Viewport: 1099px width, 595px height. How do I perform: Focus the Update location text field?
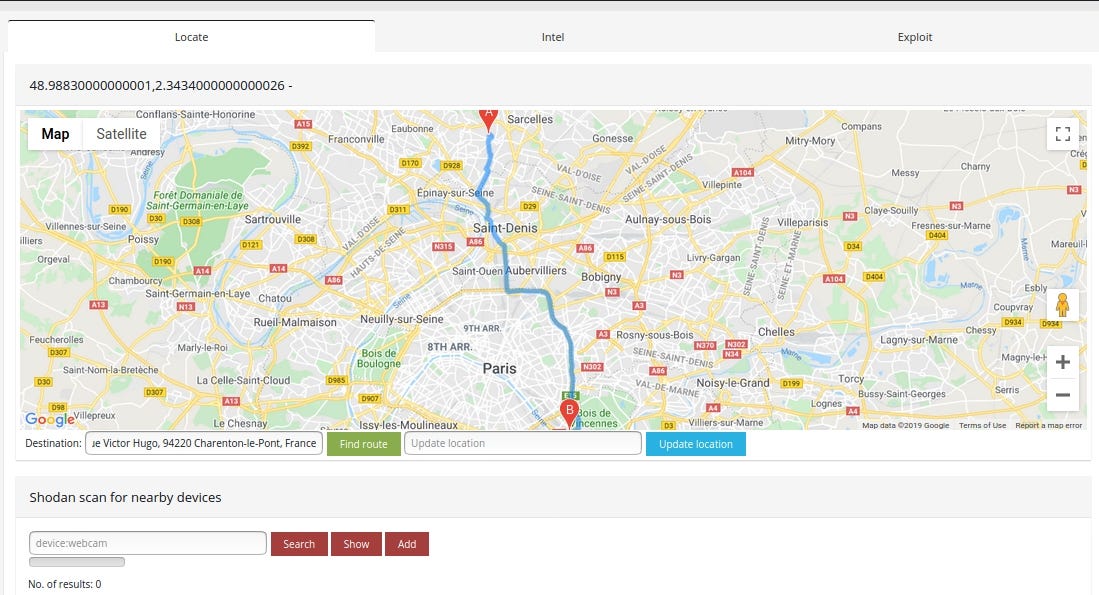coord(523,443)
